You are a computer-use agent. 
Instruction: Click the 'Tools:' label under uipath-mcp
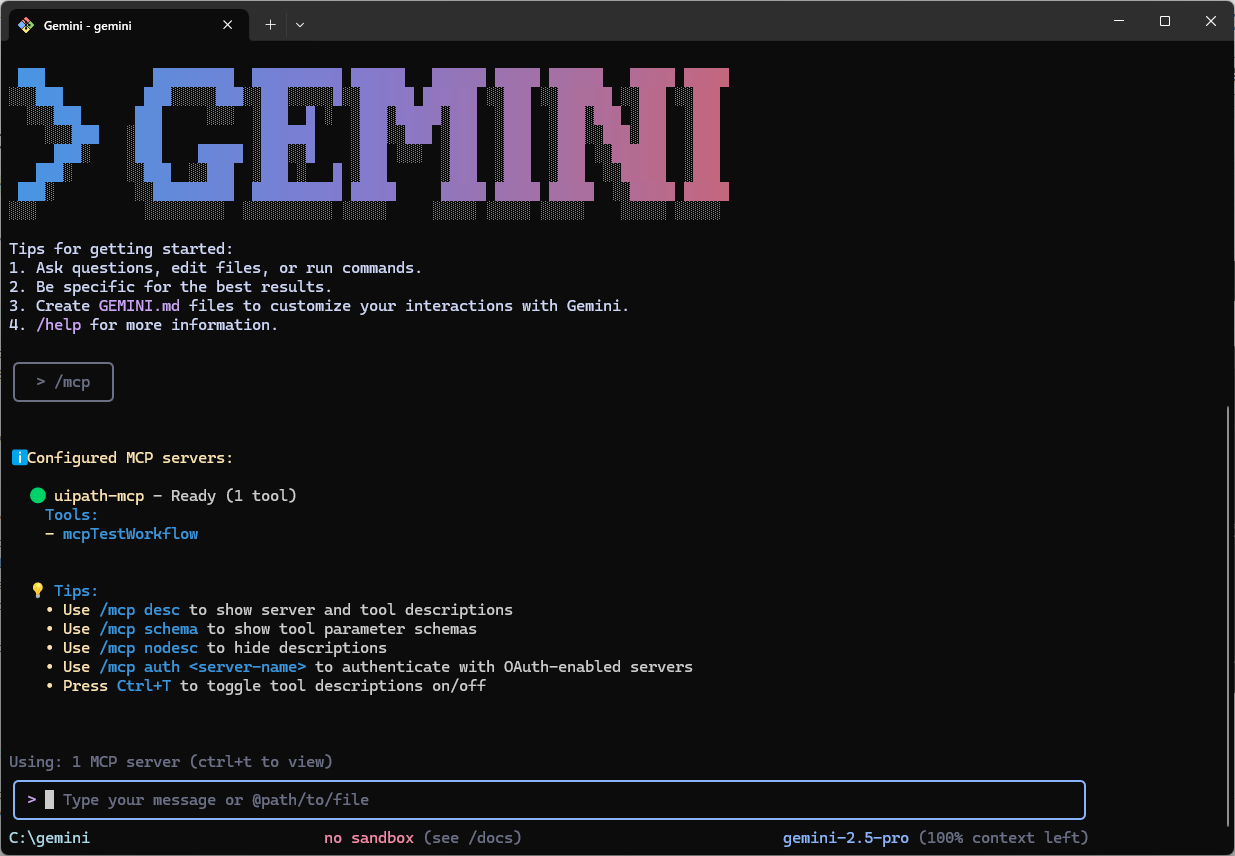[x=72, y=515]
